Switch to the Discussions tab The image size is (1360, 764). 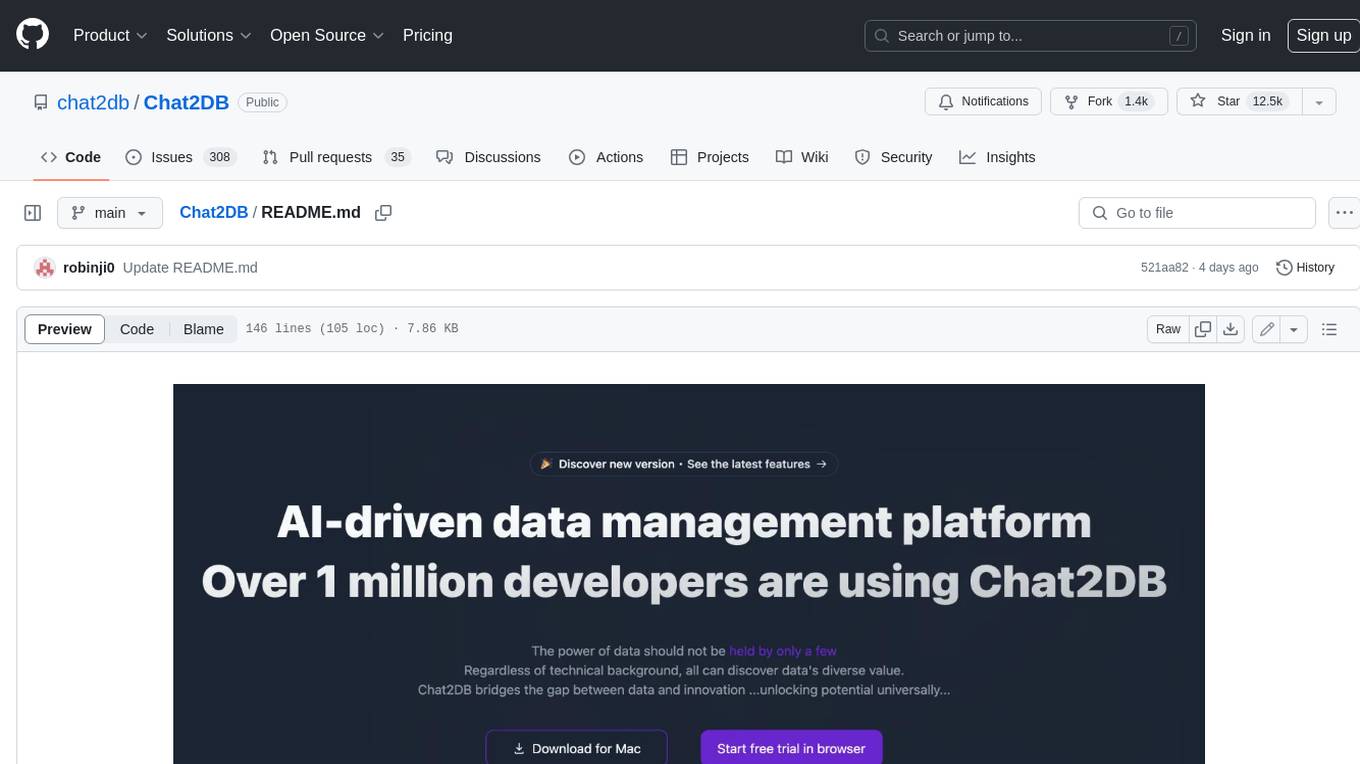point(489,157)
